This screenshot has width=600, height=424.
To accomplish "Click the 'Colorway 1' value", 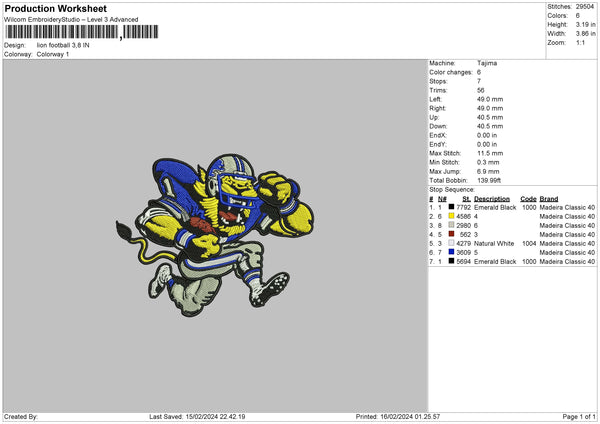I will coord(53,54).
